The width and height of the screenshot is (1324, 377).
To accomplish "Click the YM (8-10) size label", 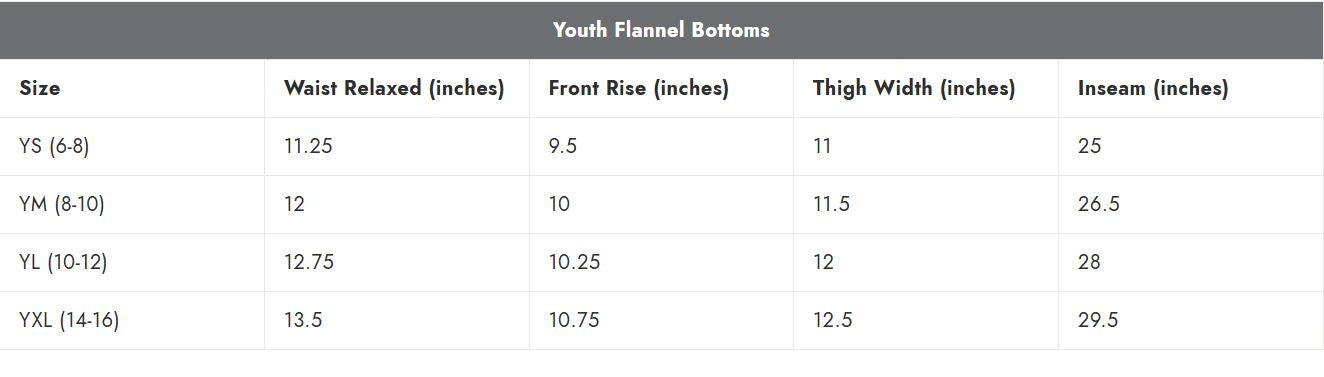I will coord(62,204).
